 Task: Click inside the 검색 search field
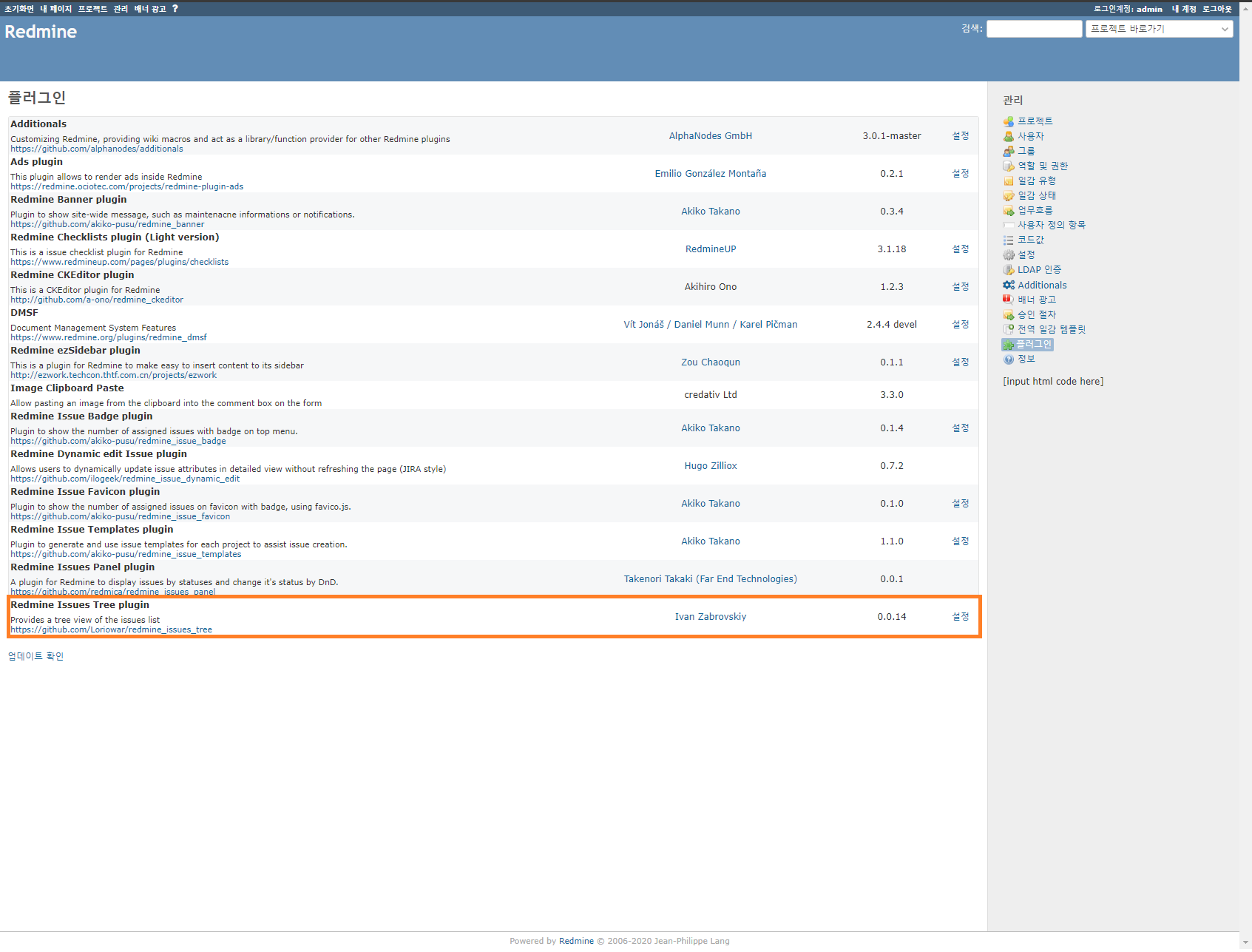[x=1034, y=28]
